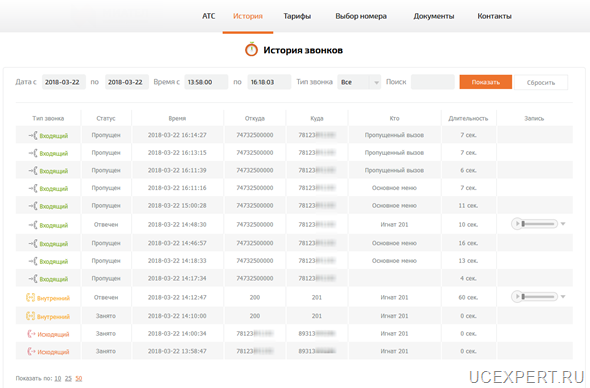Click duration '60 сек.' cell
Screen dimensions: 590x388
[468, 297]
